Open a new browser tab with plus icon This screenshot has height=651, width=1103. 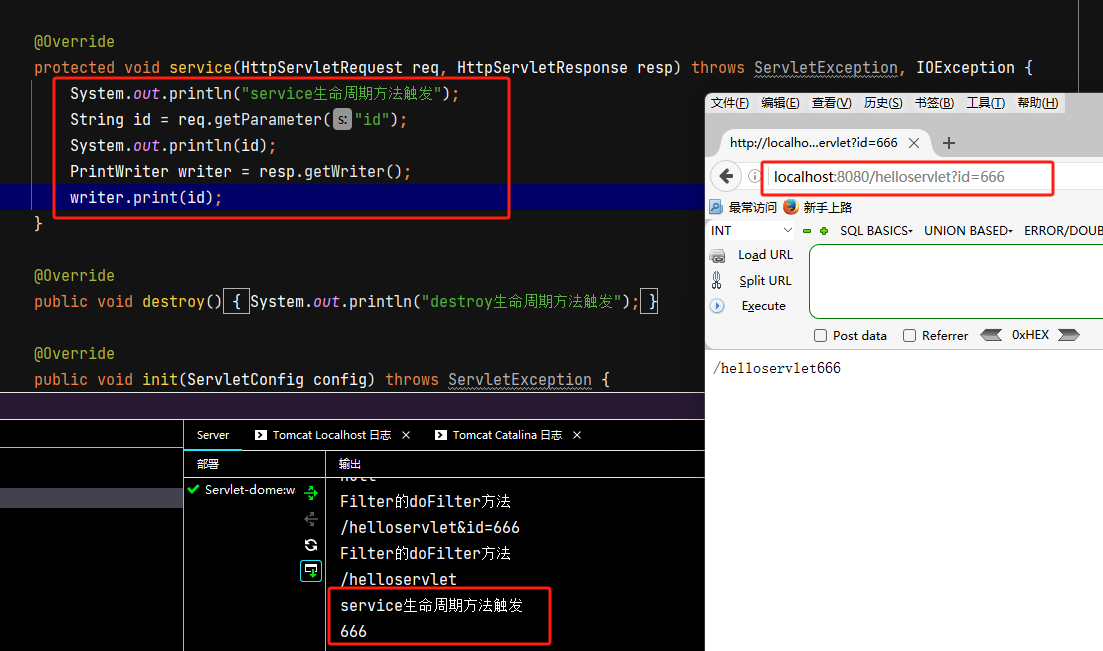coord(949,143)
